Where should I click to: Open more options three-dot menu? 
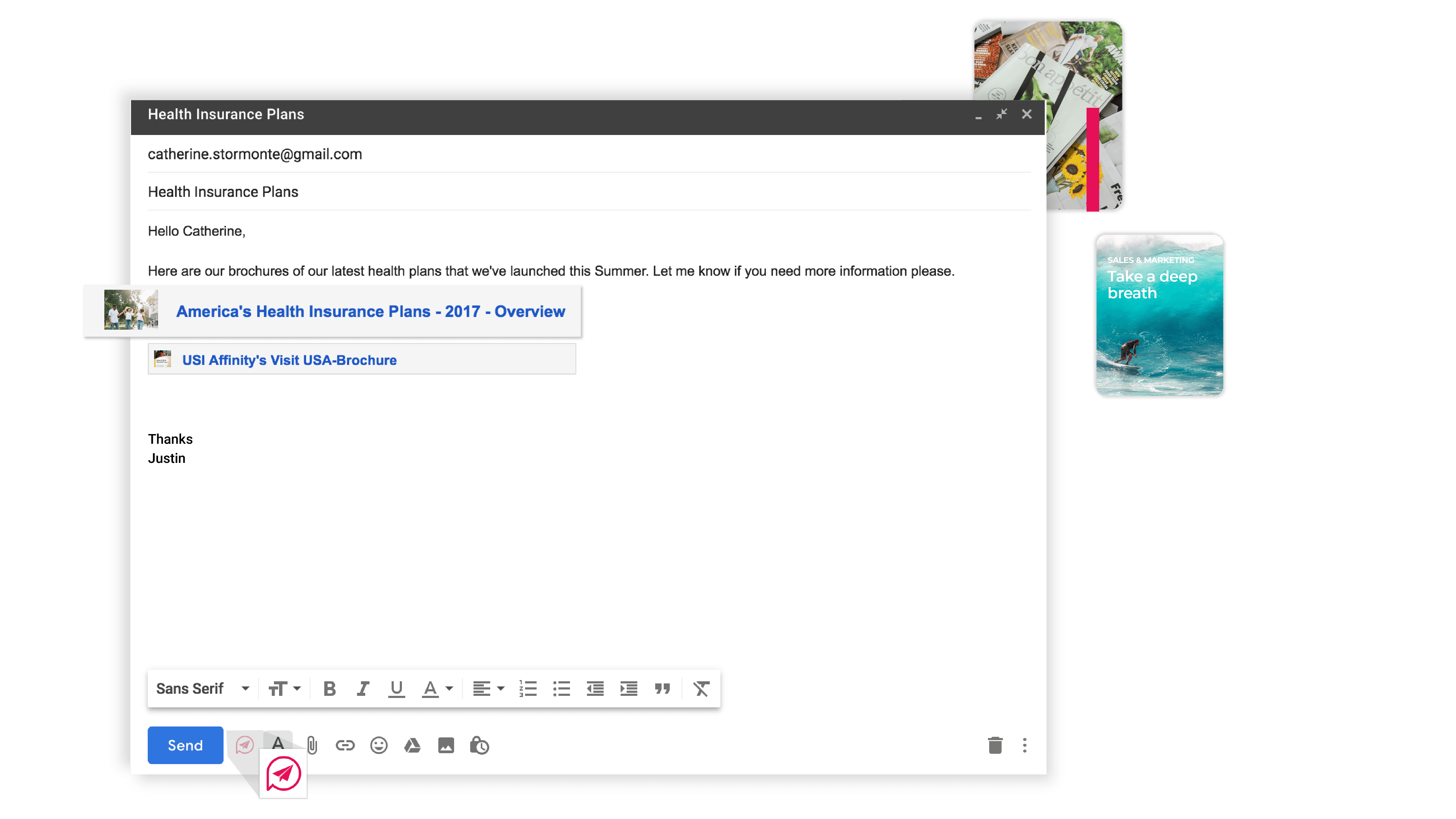[x=1024, y=745]
